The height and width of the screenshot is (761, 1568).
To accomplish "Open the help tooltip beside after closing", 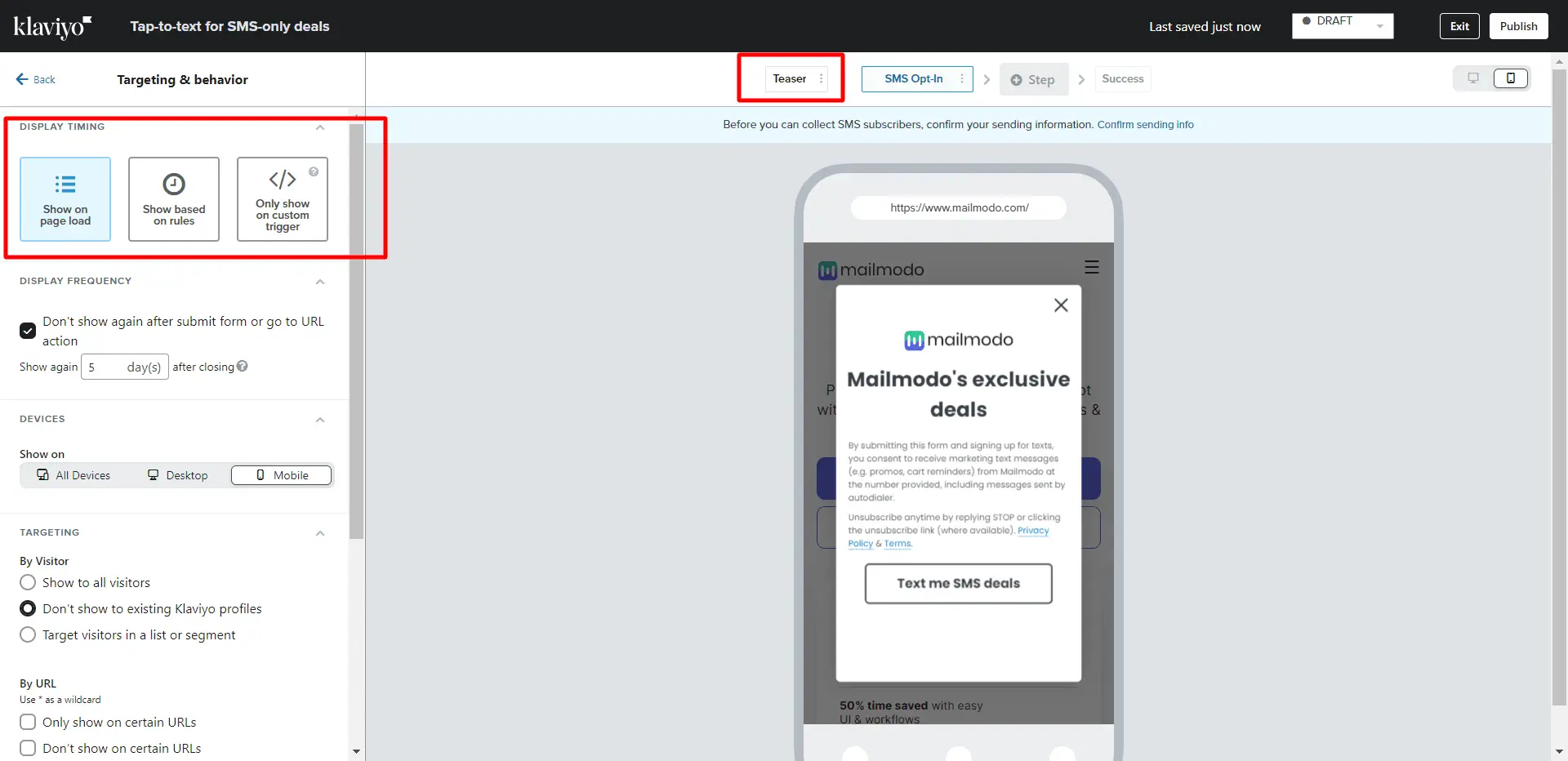I will tap(243, 367).
